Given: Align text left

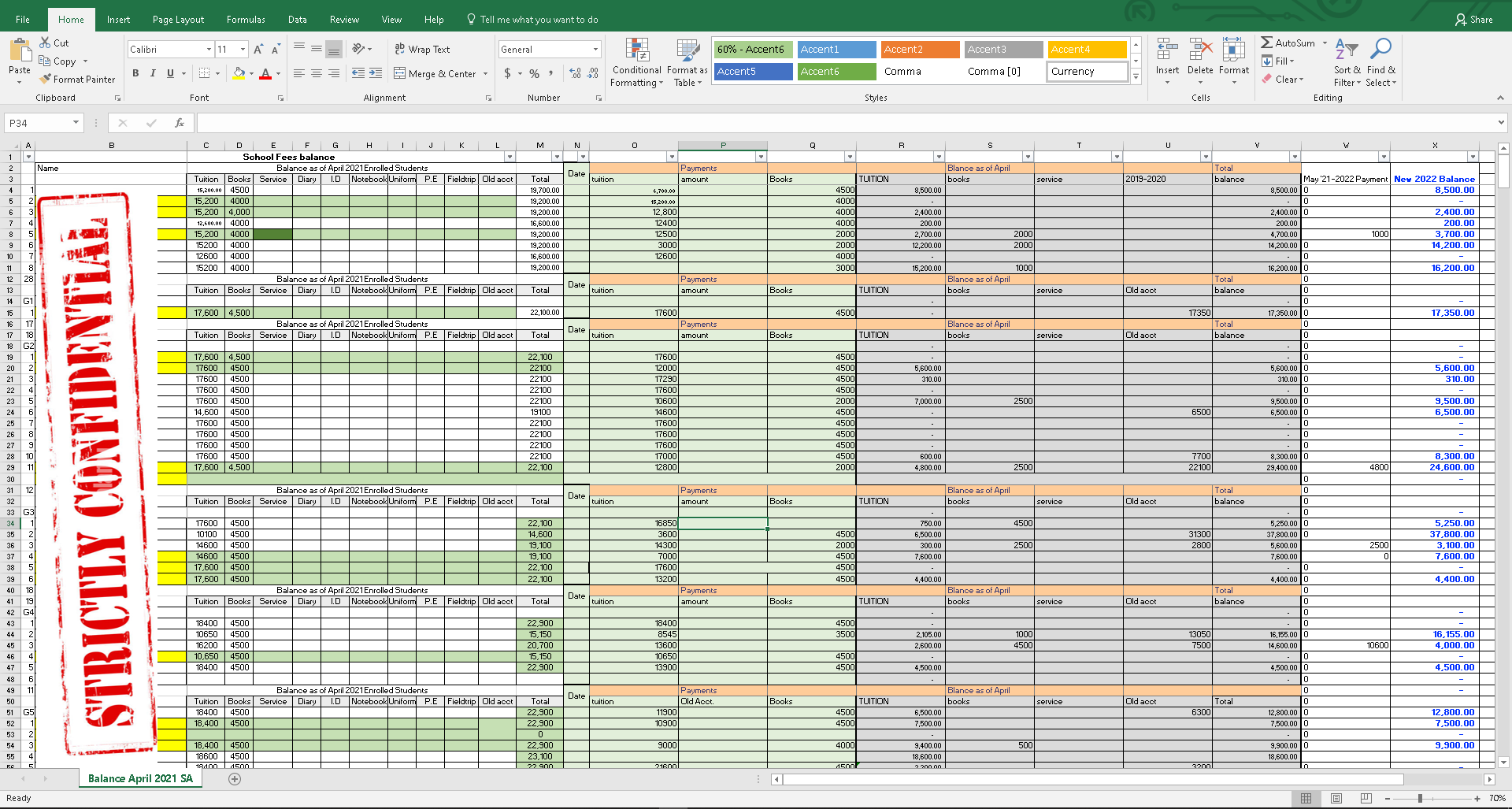Looking at the screenshot, I should pos(299,73).
